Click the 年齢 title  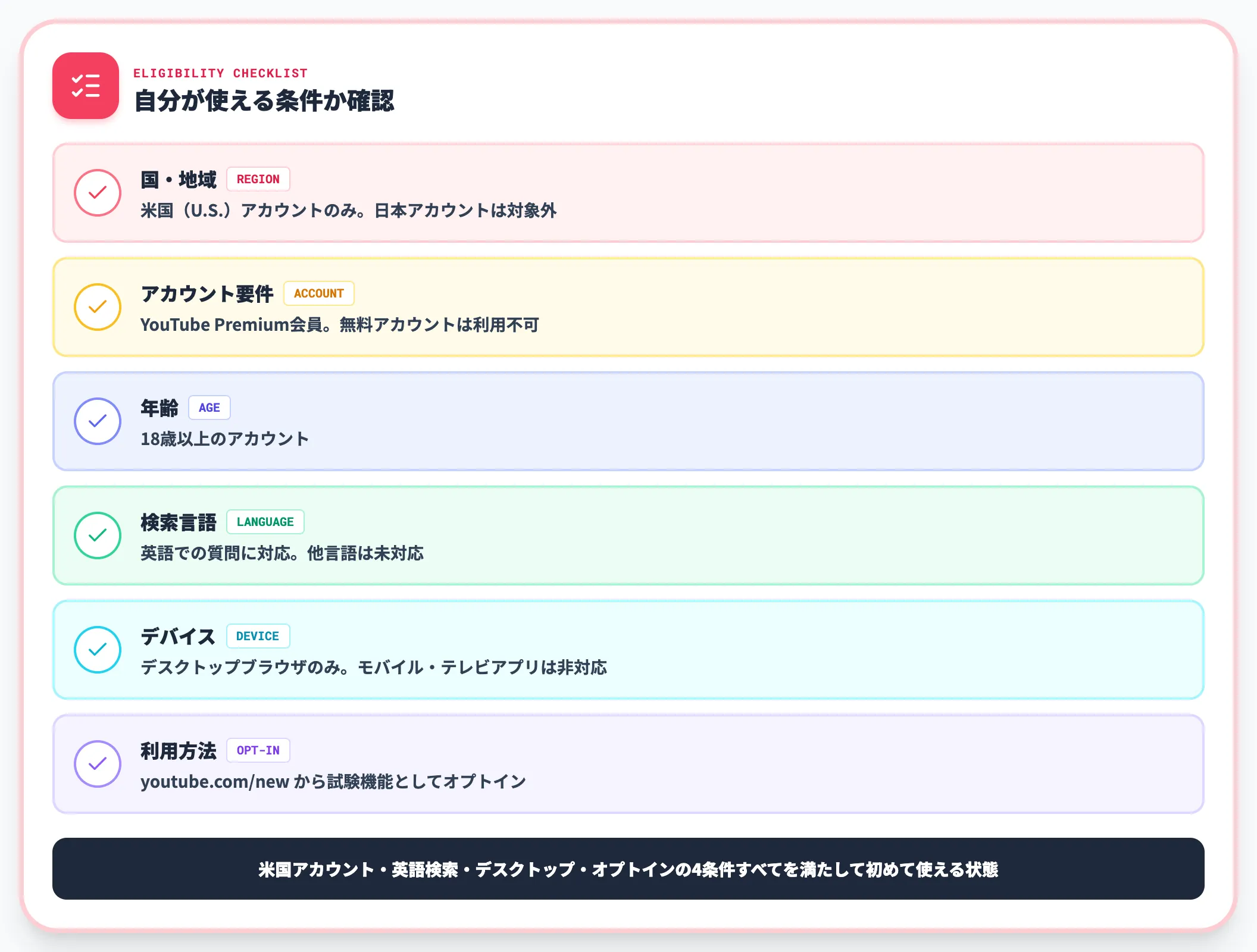160,408
